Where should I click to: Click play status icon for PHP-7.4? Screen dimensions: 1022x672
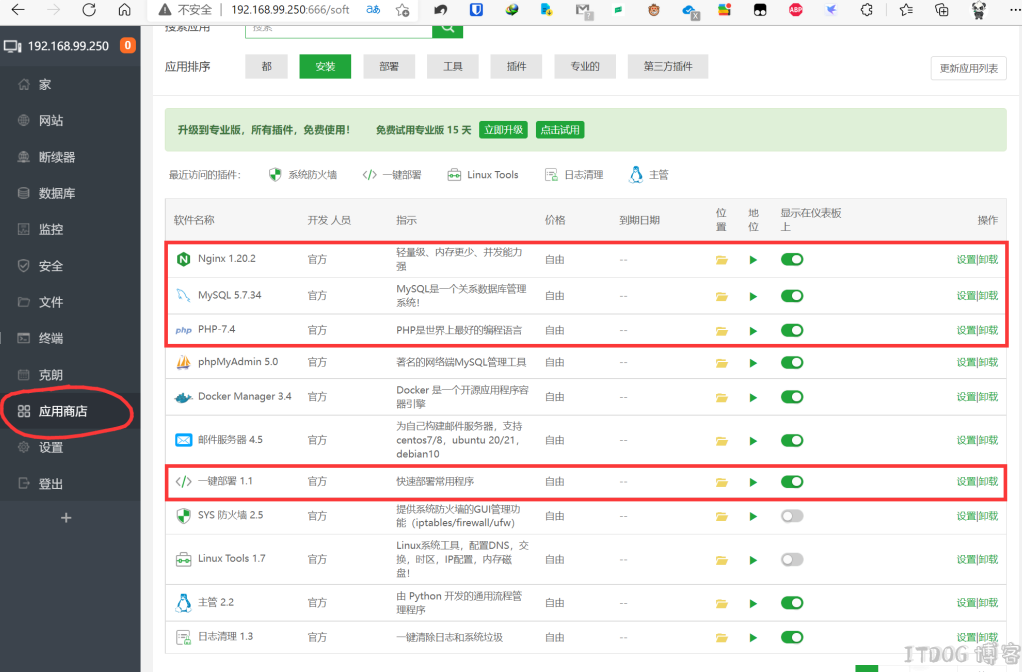[753, 331]
